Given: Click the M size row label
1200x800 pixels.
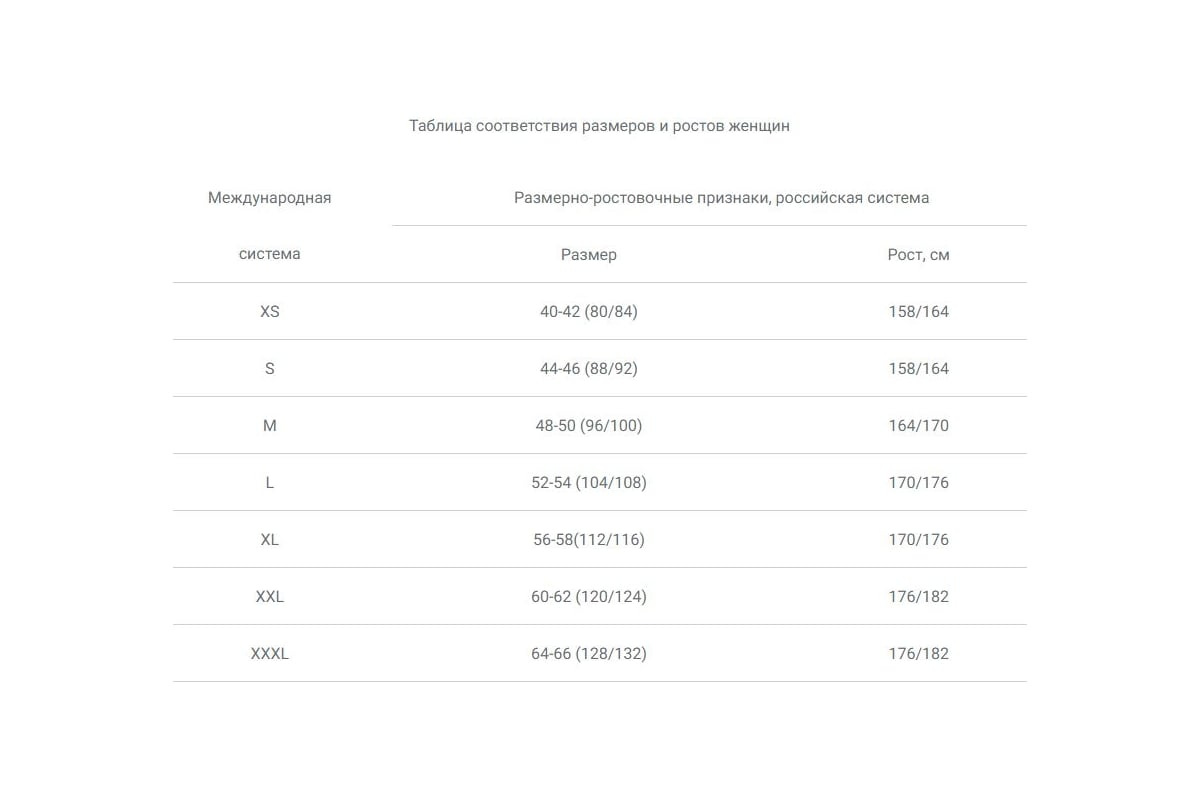Looking at the screenshot, I should [x=269, y=426].
